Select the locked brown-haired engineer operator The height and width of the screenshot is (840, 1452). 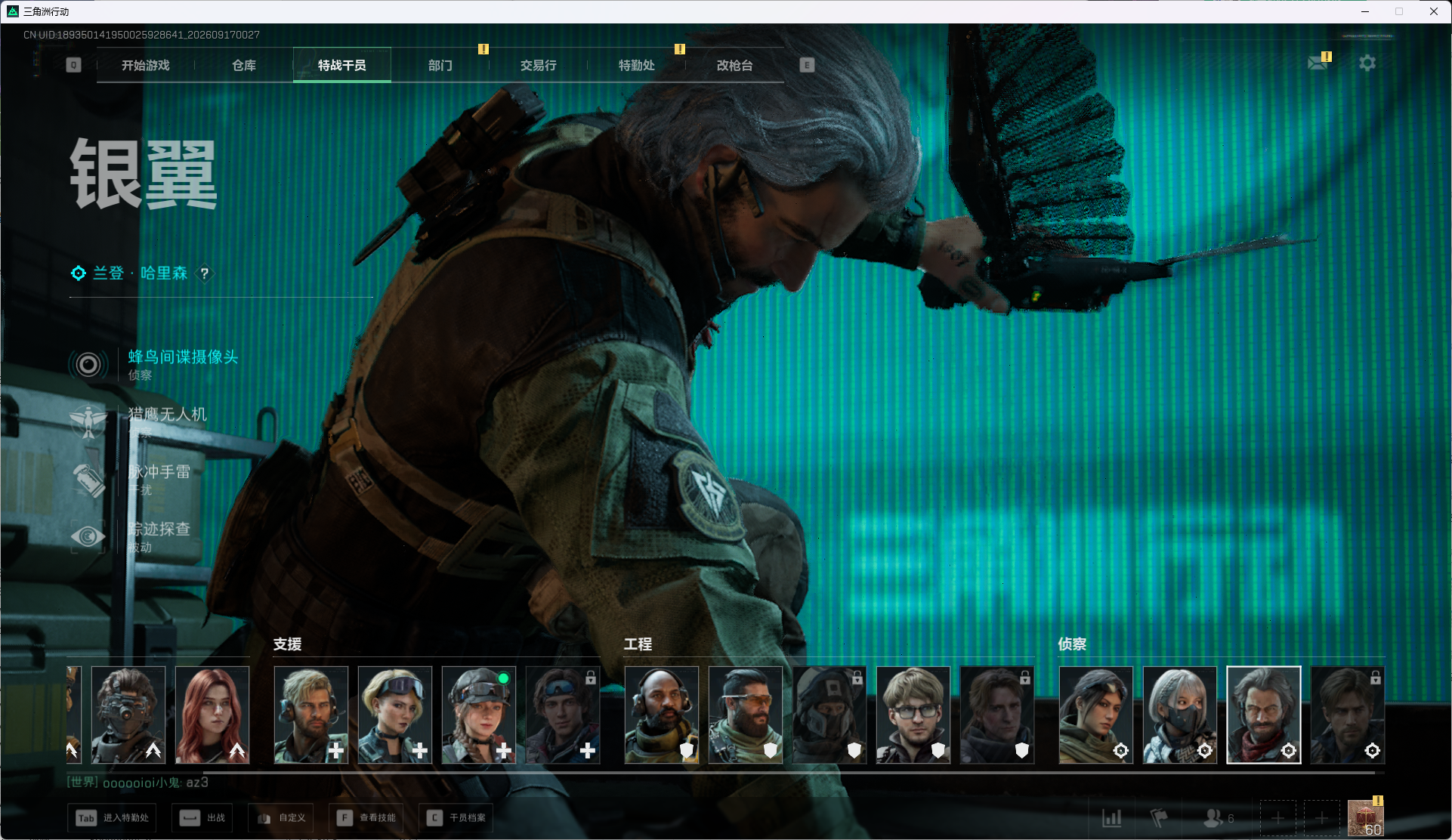click(x=997, y=715)
